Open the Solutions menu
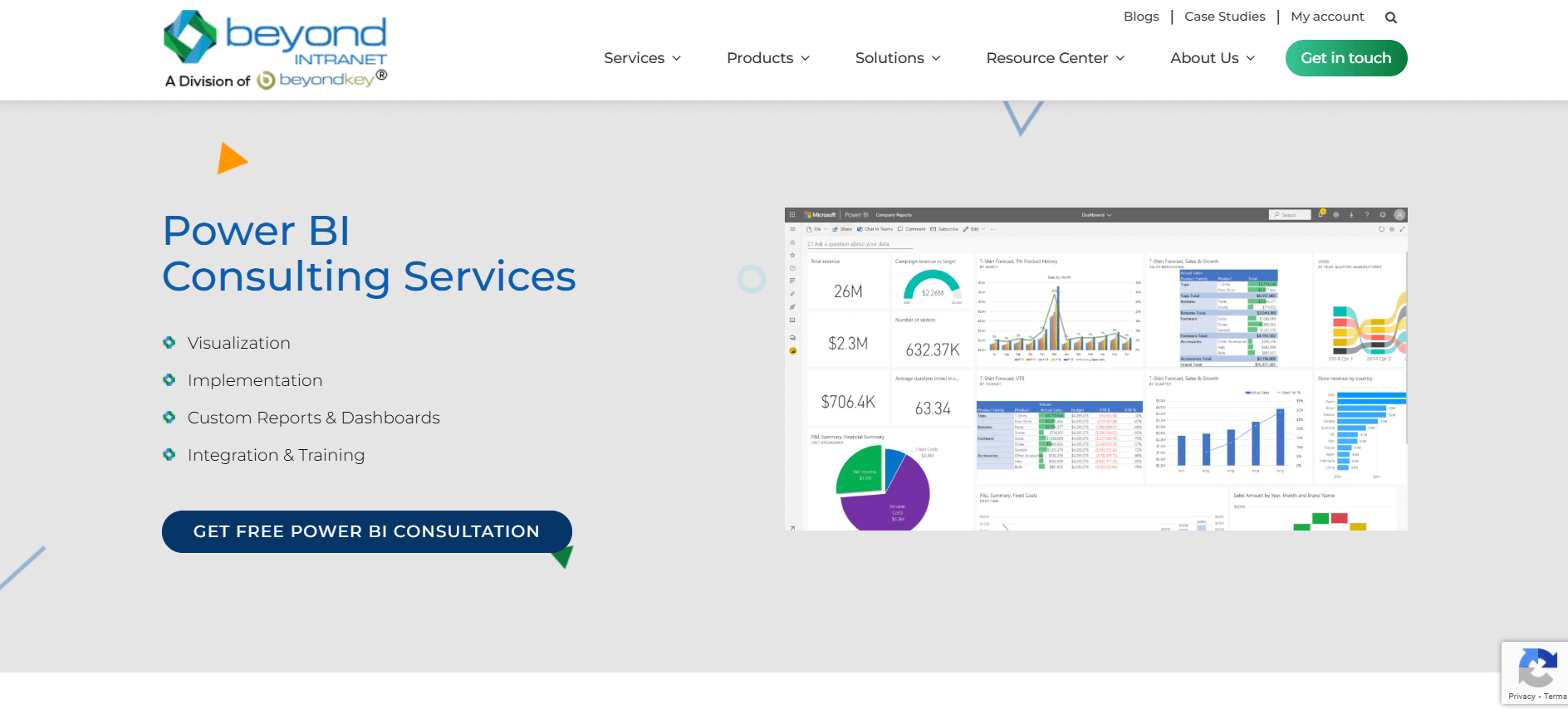The image size is (1568, 709). pyautogui.click(x=889, y=58)
